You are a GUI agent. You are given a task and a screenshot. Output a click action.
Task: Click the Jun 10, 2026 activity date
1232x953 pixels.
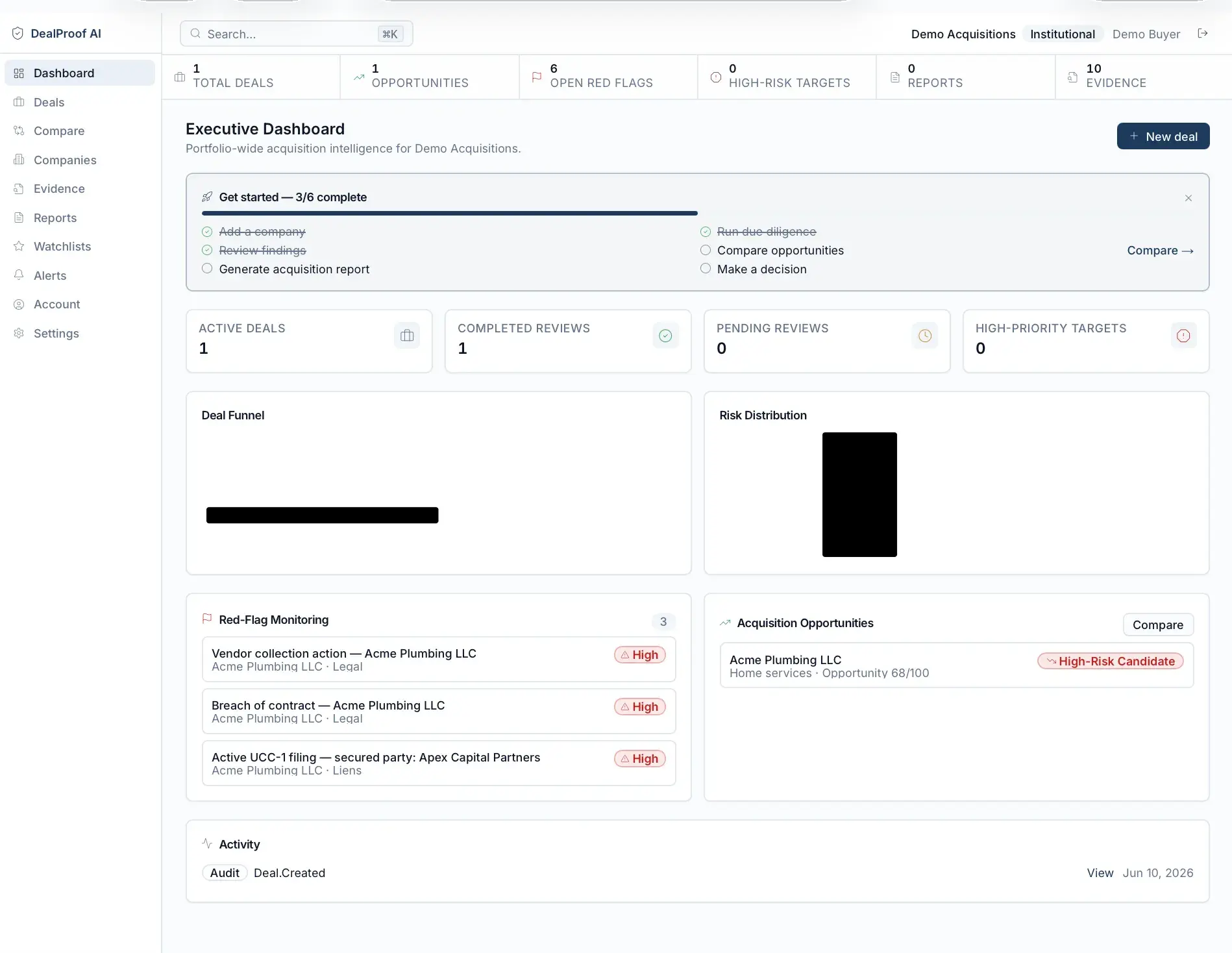pyautogui.click(x=1158, y=873)
